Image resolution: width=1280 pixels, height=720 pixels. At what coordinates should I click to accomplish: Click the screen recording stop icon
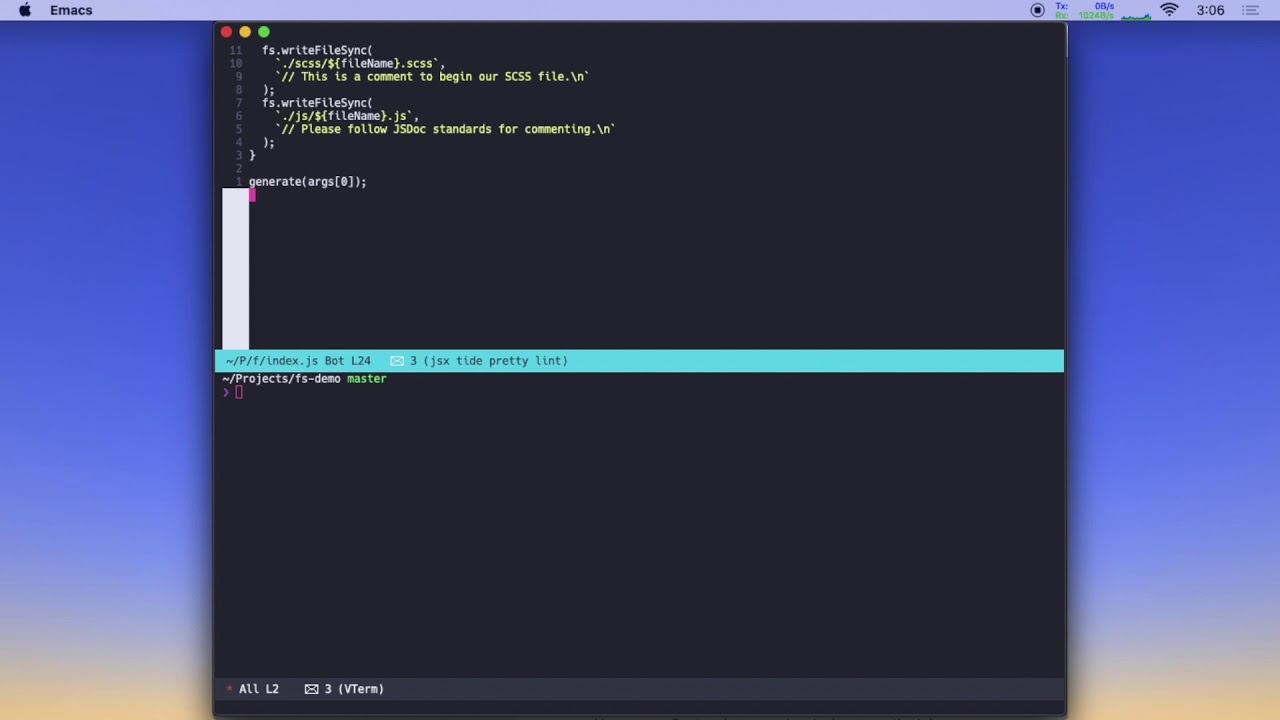click(1037, 10)
